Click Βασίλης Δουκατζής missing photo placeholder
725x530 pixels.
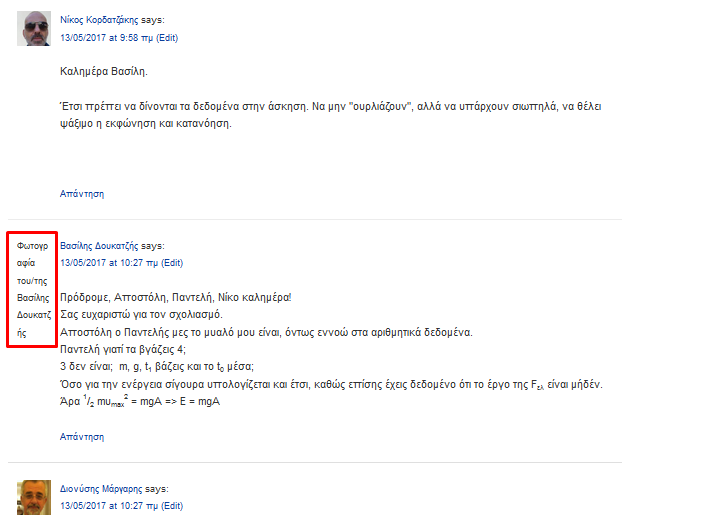(x=32, y=290)
